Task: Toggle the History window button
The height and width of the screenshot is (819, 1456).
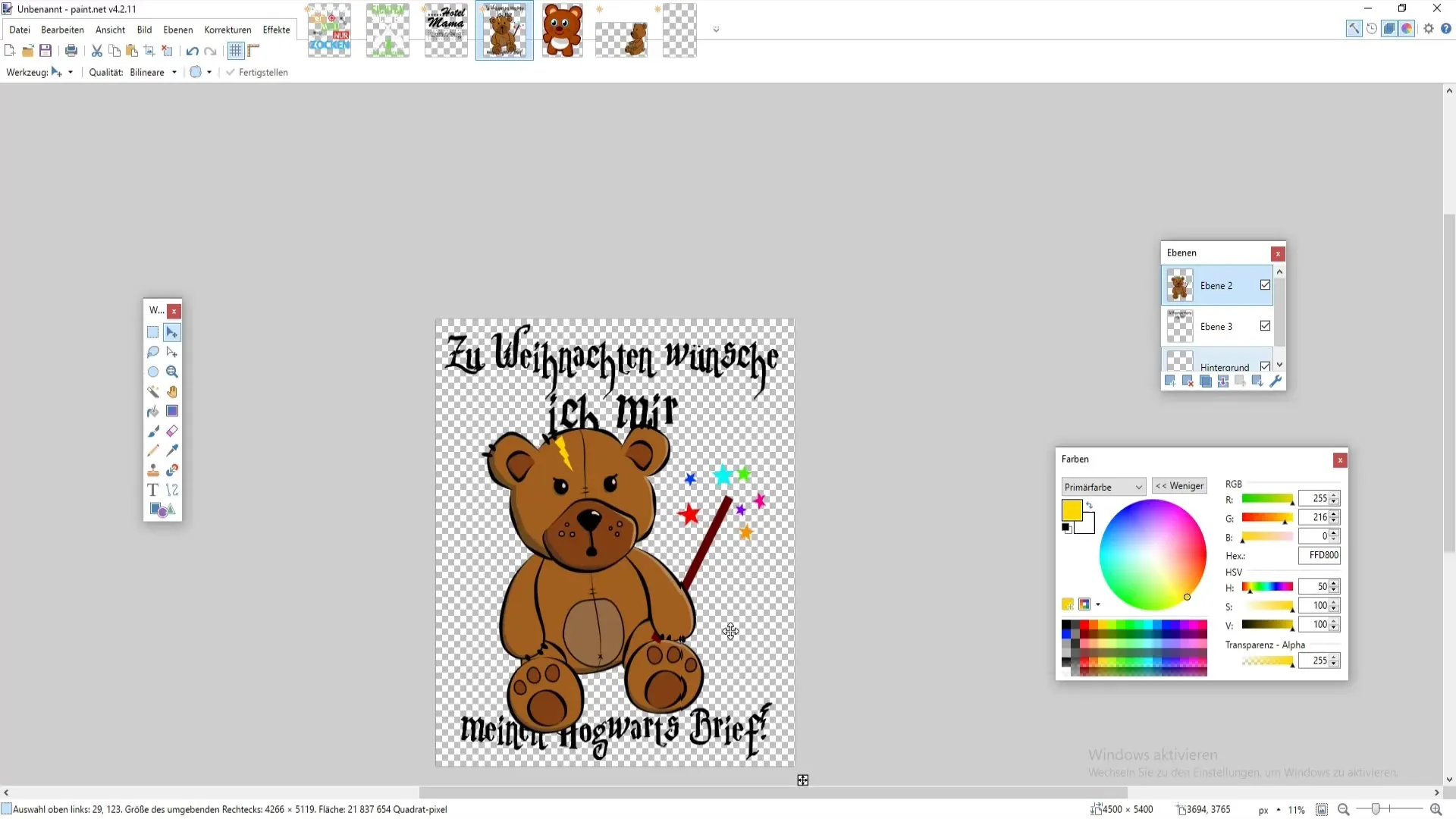Action: (x=1372, y=29)
